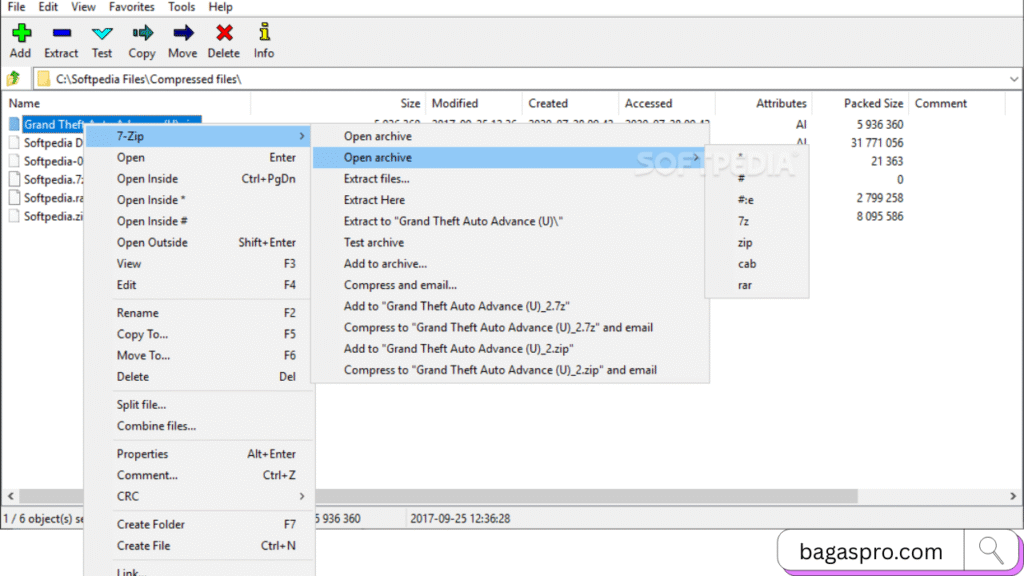Select the Copy toolbar icon
The height and width of the screenshot is (576, 1024).
141,40
